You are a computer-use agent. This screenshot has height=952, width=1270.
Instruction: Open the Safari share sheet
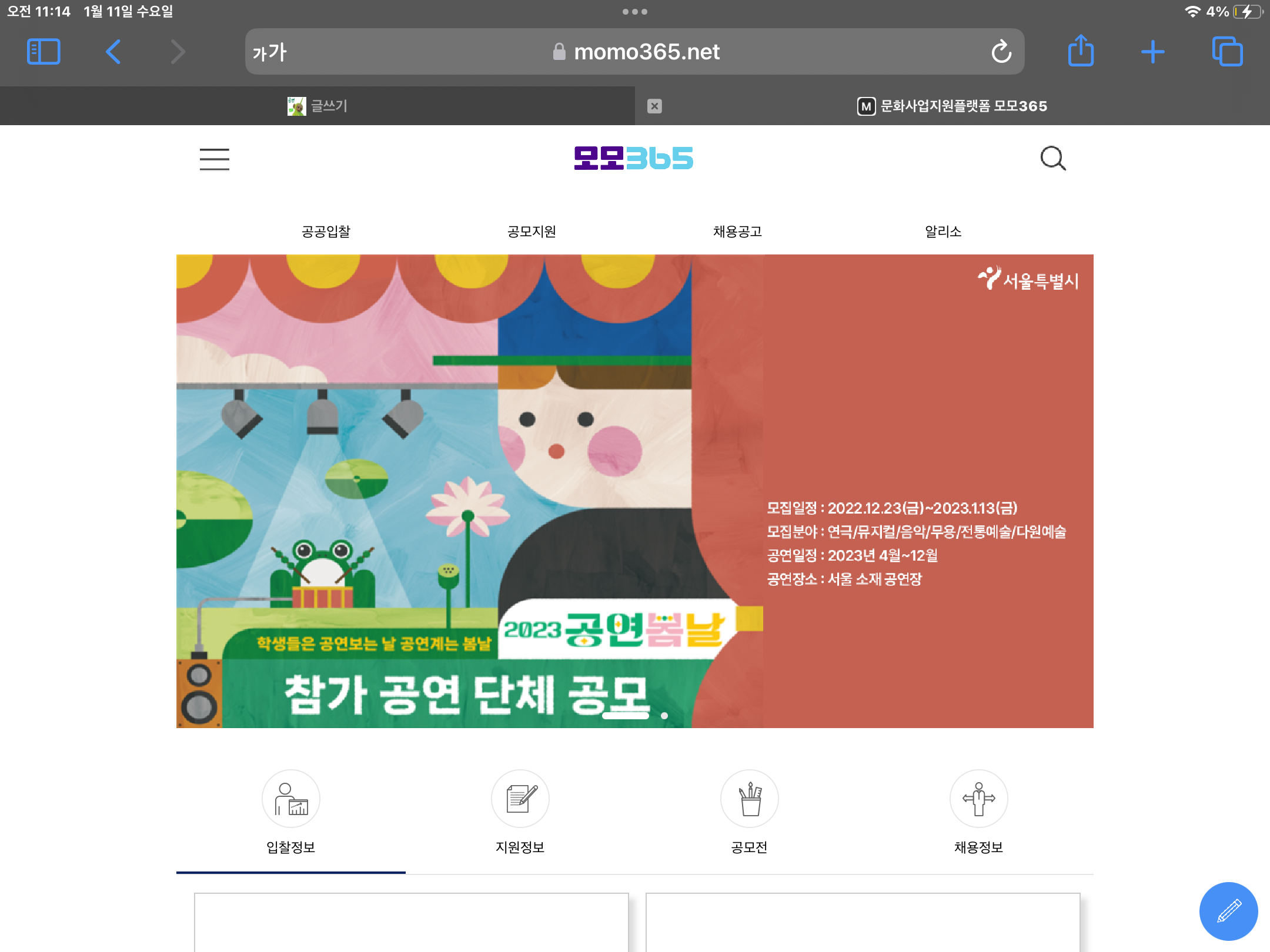tap(1081, 51)
